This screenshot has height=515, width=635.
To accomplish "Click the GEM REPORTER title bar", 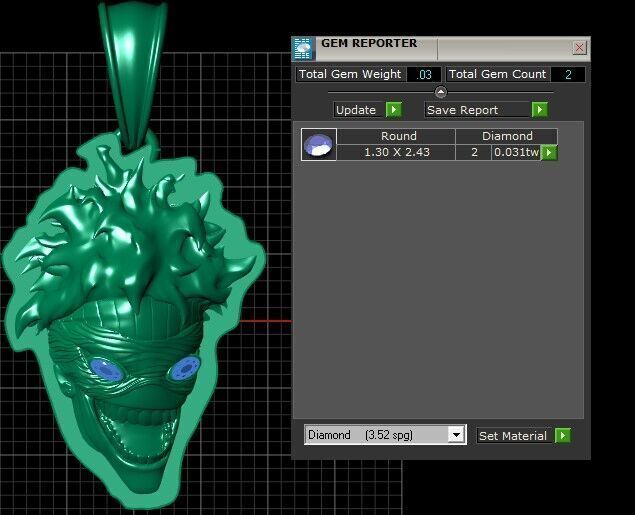I will click(x=443, y=49).
